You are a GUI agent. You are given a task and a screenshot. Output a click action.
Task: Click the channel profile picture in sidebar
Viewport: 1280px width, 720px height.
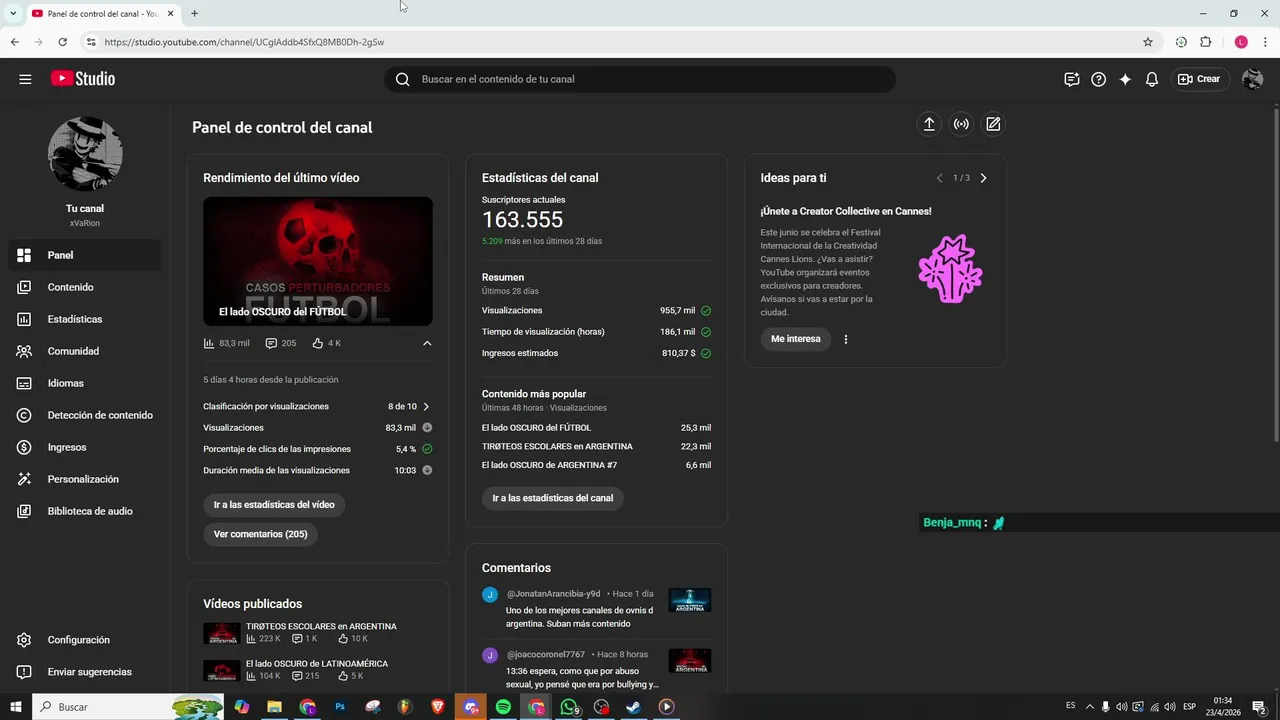tap(85, 154)
